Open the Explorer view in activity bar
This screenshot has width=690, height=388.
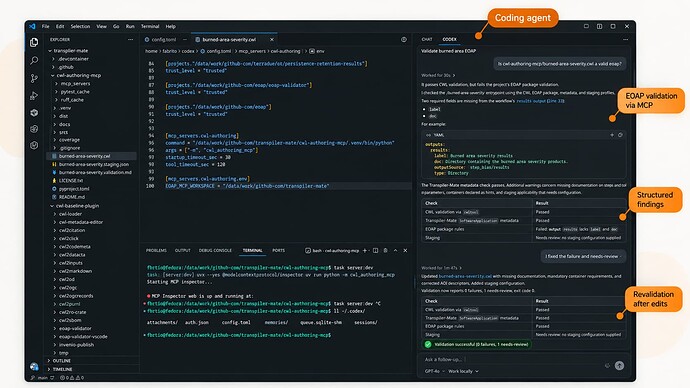pyautogui.click(x=34, y=42)
